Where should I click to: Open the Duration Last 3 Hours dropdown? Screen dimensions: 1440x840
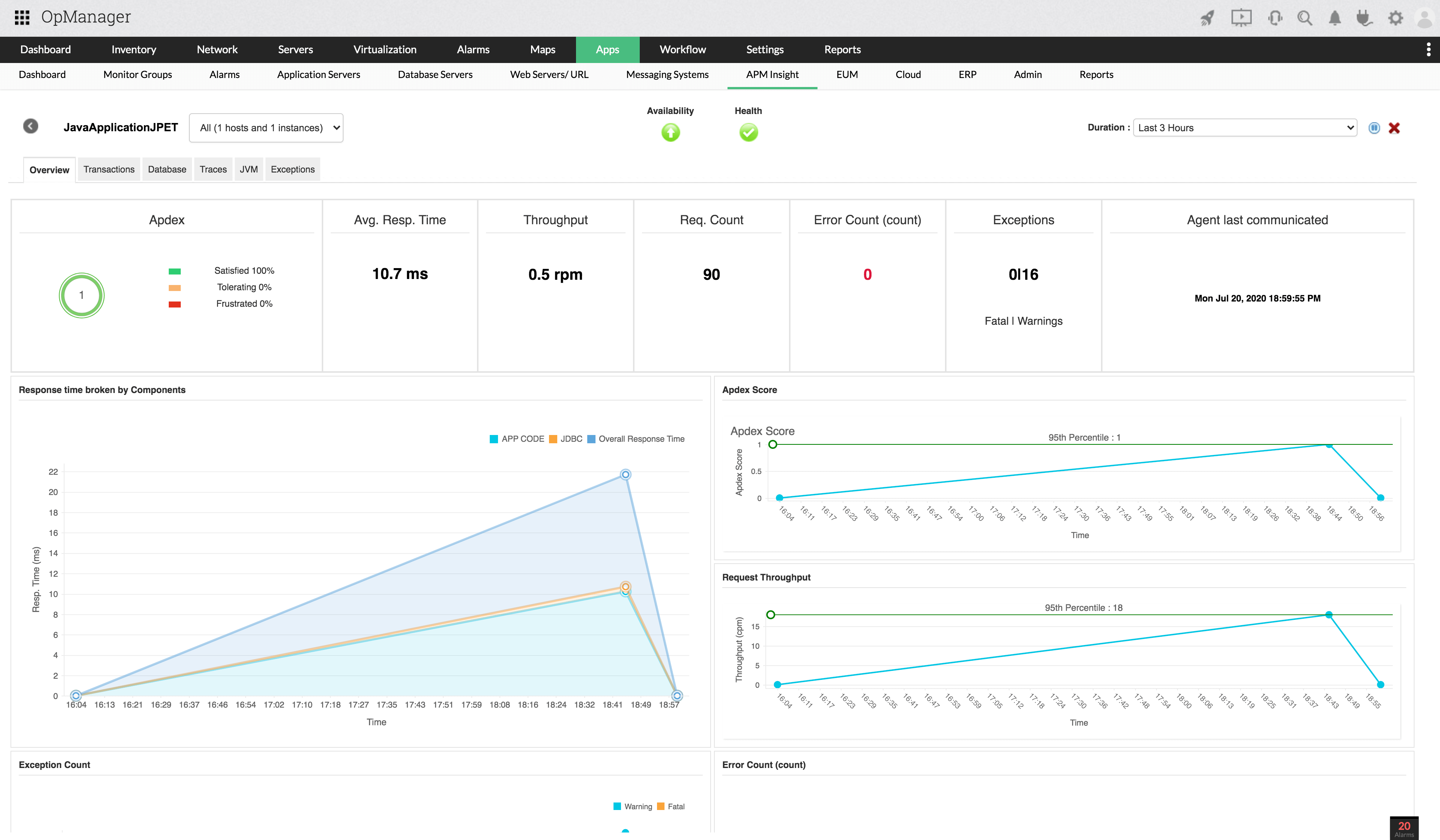coord(1245,128)
